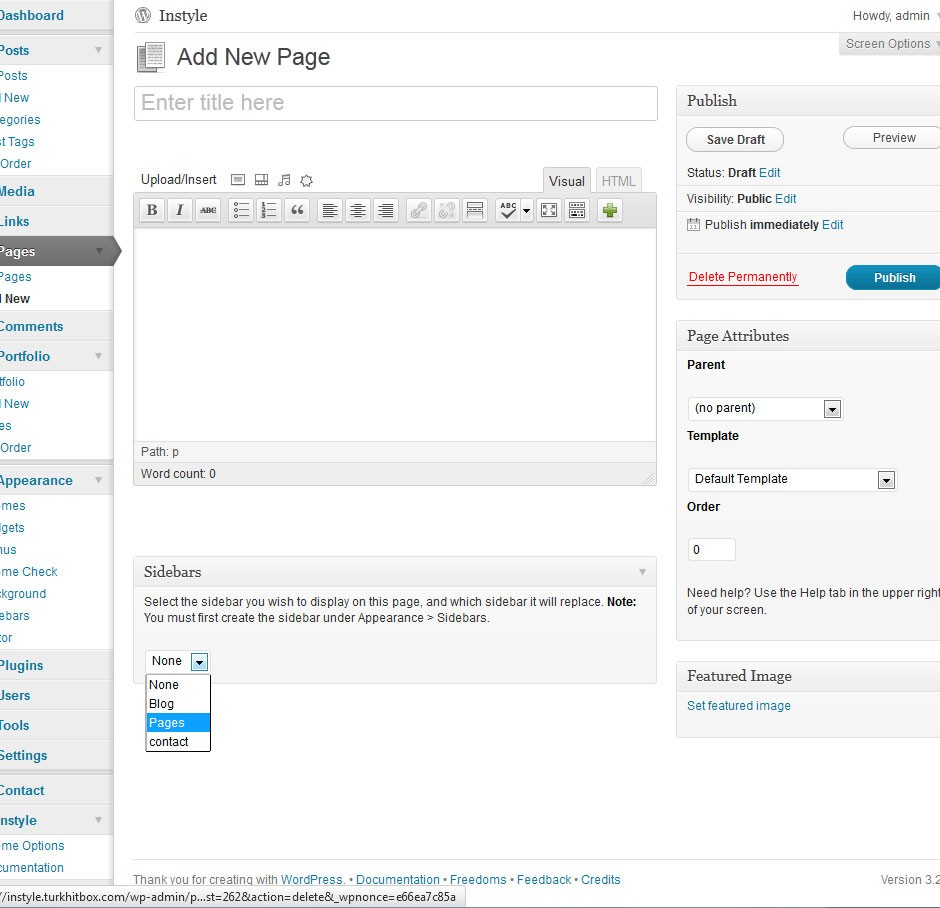This screenshot has height=908, width=940.
Task: Click the WordPress logo icon
Action: coord(143,15)
